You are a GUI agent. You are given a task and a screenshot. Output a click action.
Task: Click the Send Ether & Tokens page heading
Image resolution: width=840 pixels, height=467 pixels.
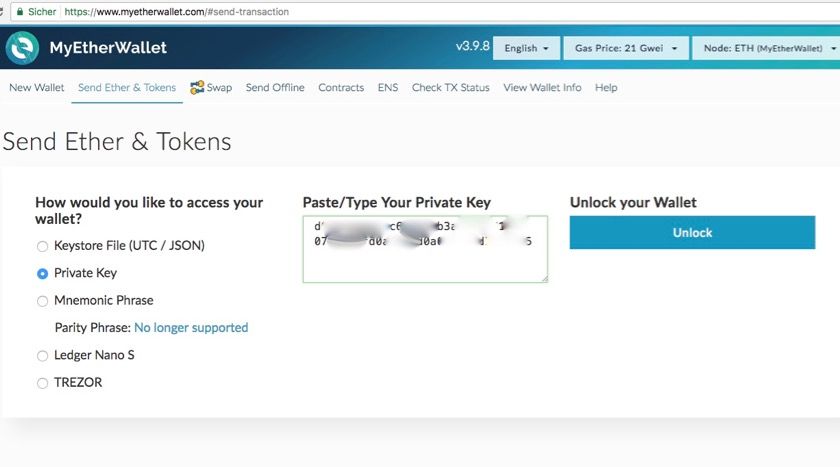coord(117,142)
